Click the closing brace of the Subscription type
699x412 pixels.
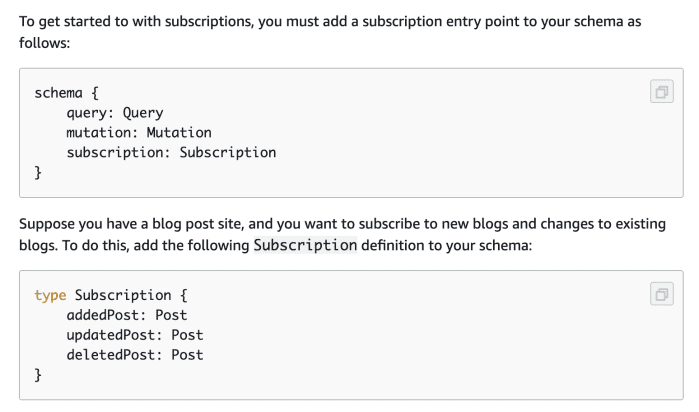(39, 375)
